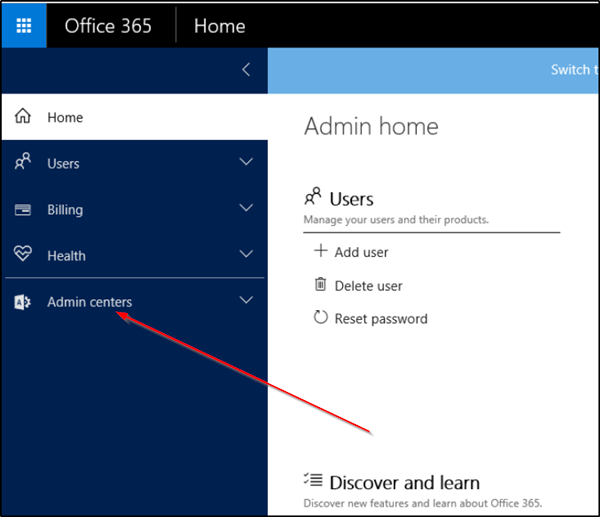The image size is (600, 517).
Task: Open the app launcher waffle icon
Action: [24, 26]
